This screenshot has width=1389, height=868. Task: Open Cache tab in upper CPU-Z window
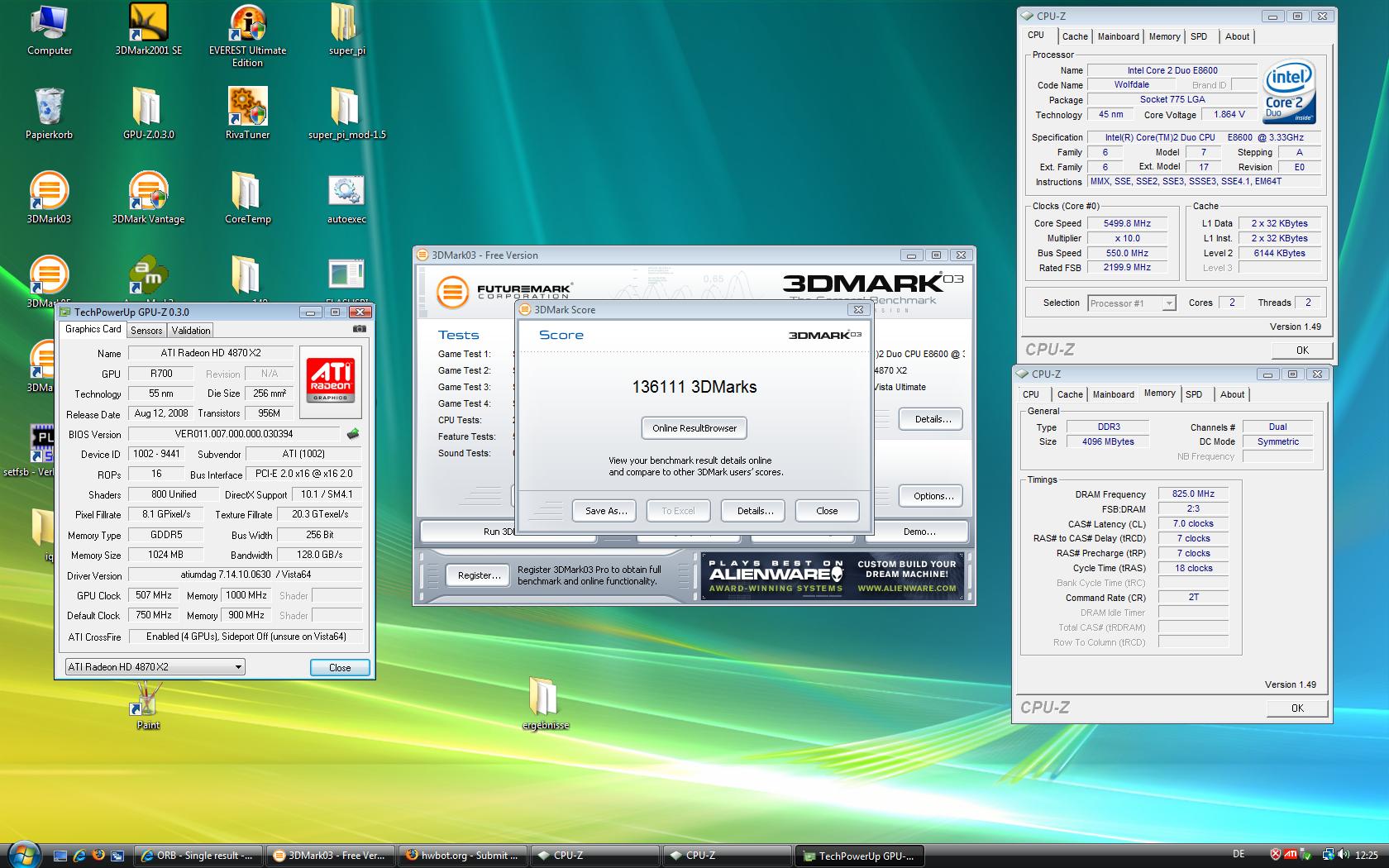[1075, 36]
